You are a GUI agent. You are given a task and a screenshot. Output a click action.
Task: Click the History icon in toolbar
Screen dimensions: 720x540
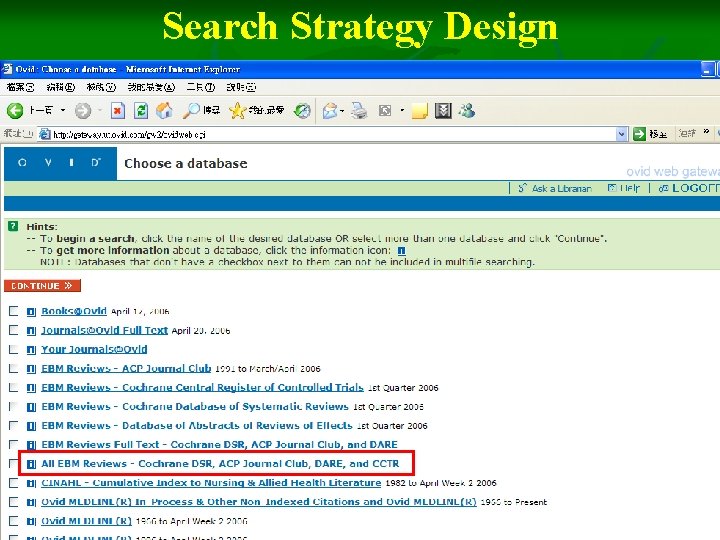[x=303, y=110]
